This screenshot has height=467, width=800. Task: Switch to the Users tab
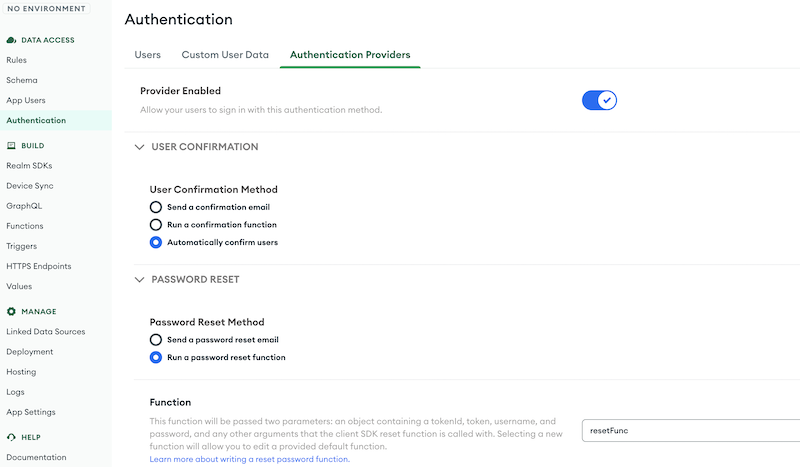coord(147,55)
